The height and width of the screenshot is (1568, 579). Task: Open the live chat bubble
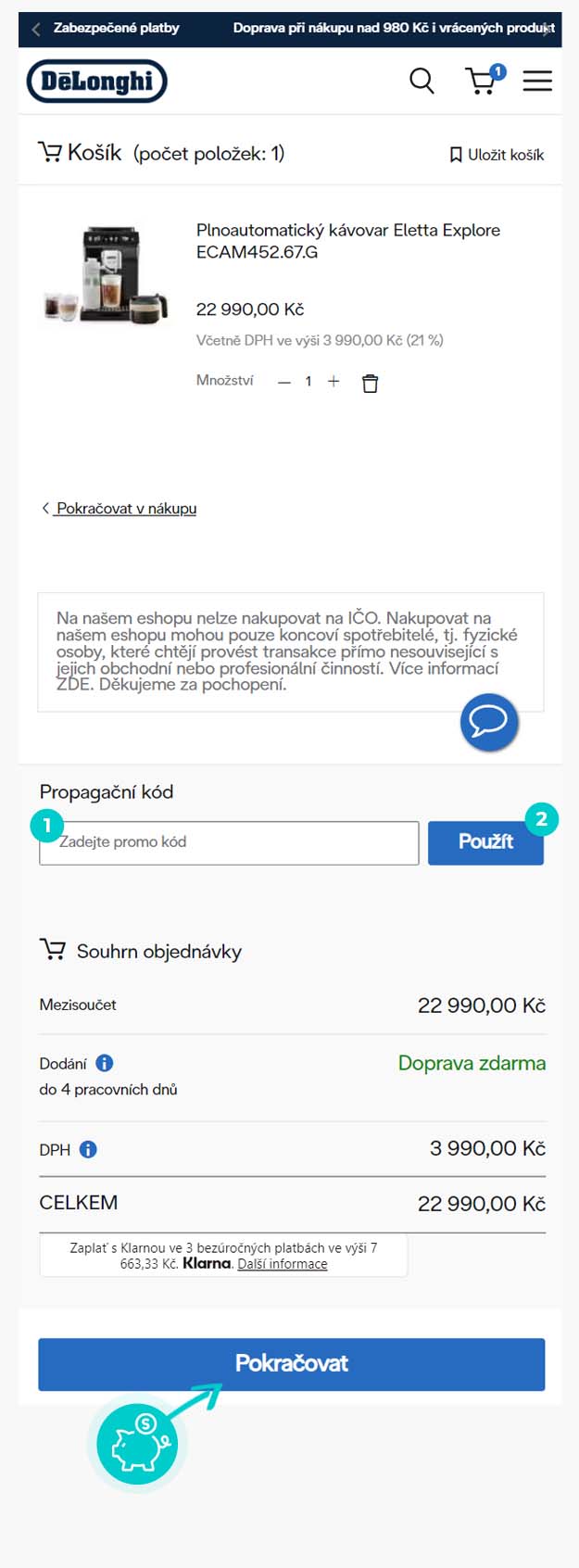[489, 721]
